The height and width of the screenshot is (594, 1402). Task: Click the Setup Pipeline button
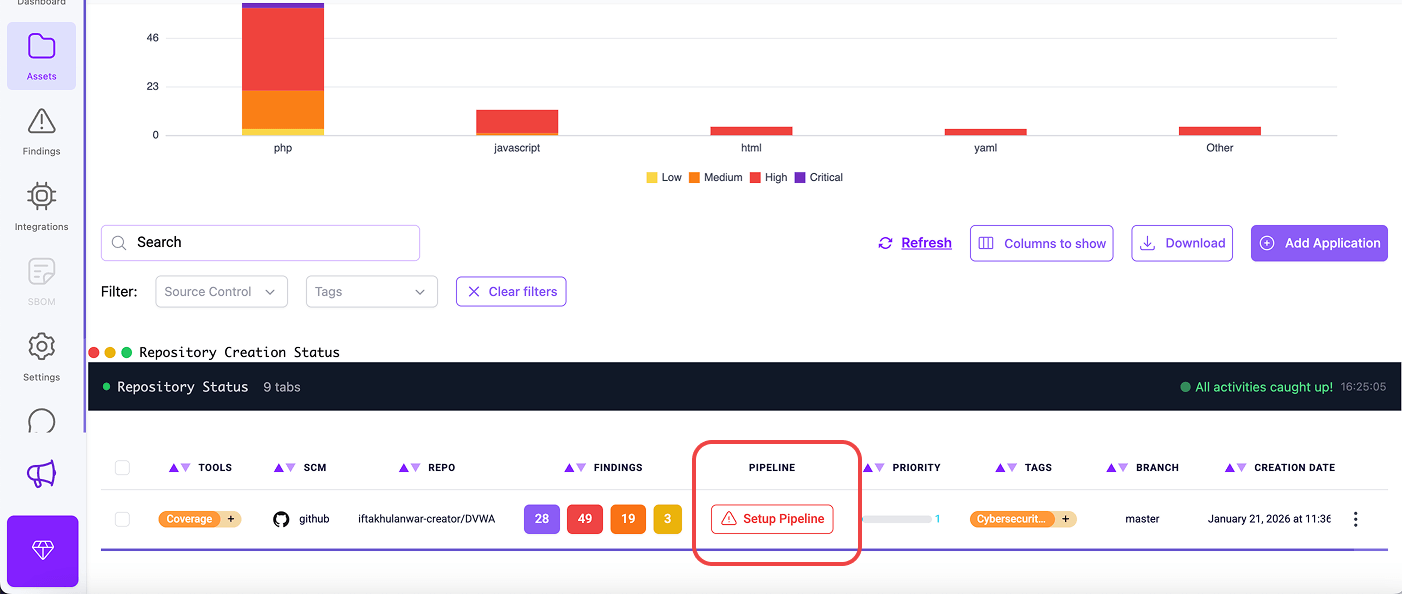coord(772,519)
